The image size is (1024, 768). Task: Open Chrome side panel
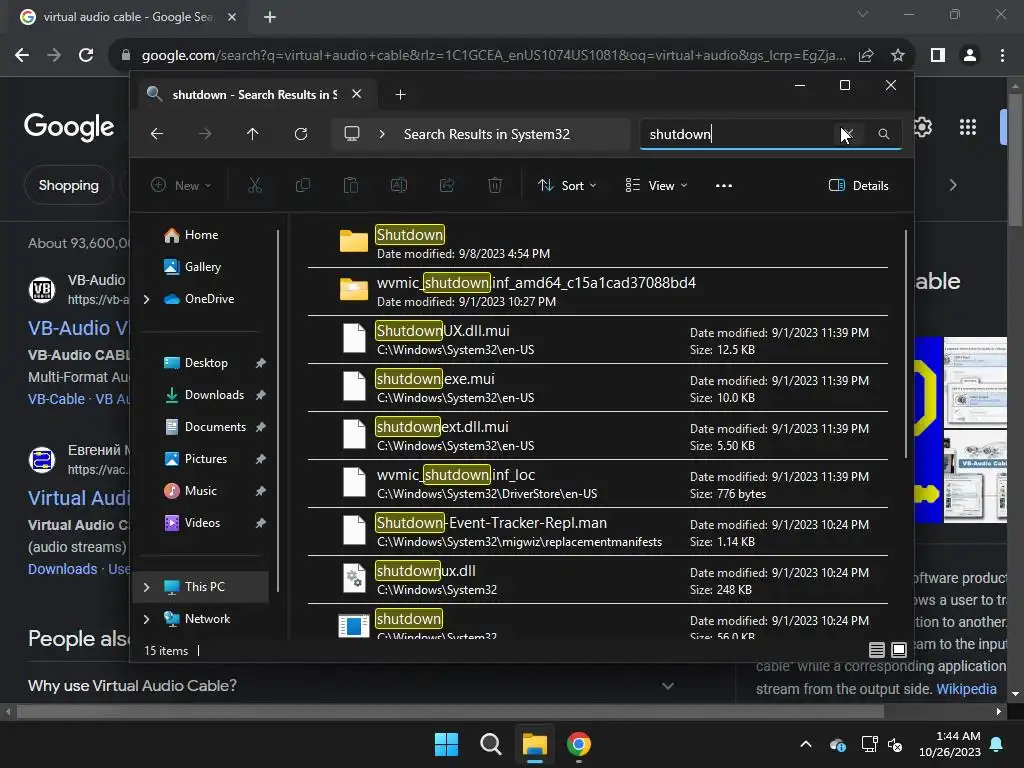click(938, 56)
